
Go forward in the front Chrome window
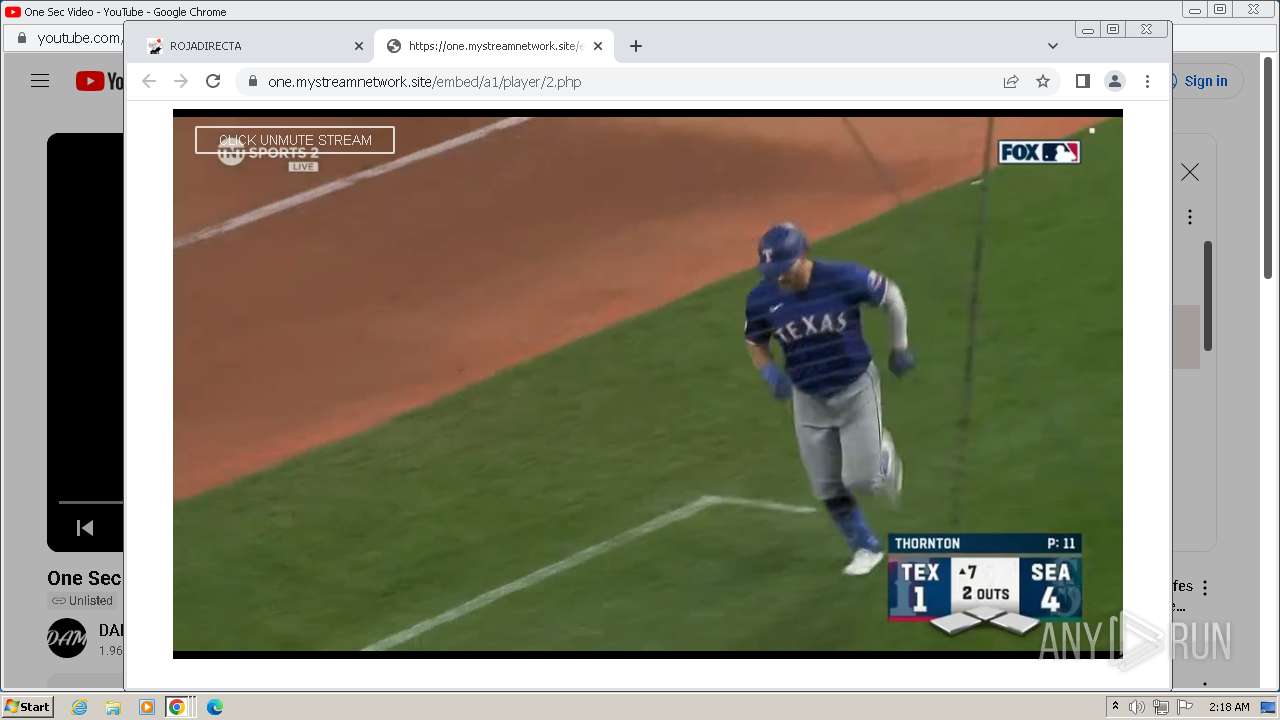point(181,81)
